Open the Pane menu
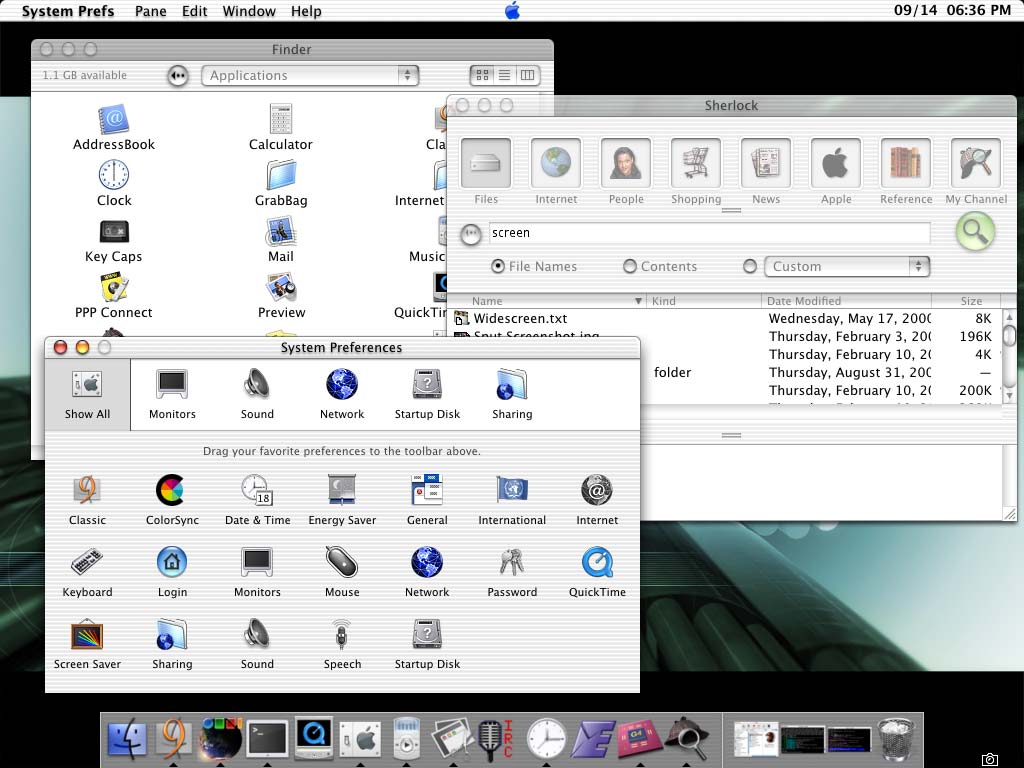Image resolution: width=1024 pixels, height=768 pixels. [x=150, y=11]
